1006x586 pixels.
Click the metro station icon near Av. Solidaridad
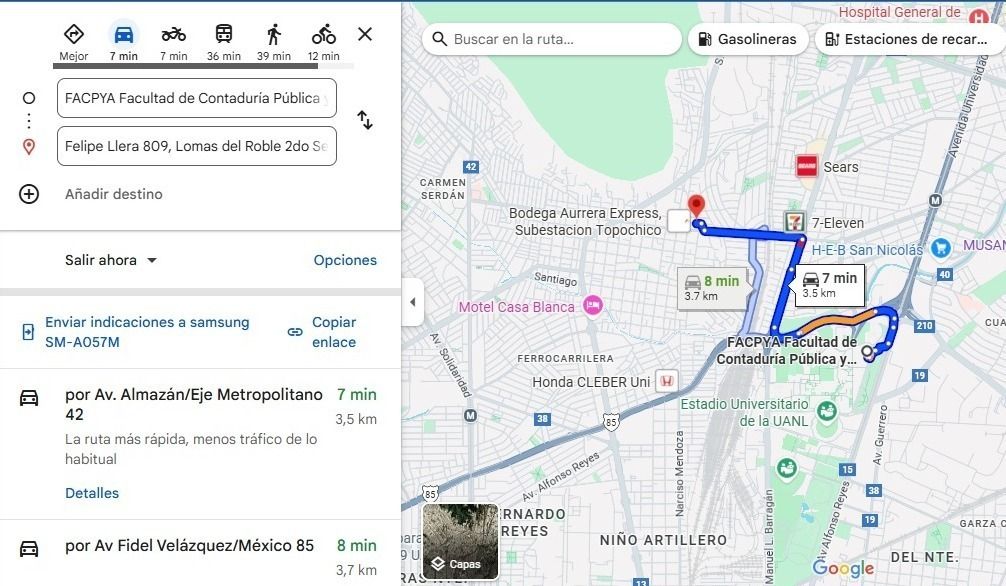470,416
